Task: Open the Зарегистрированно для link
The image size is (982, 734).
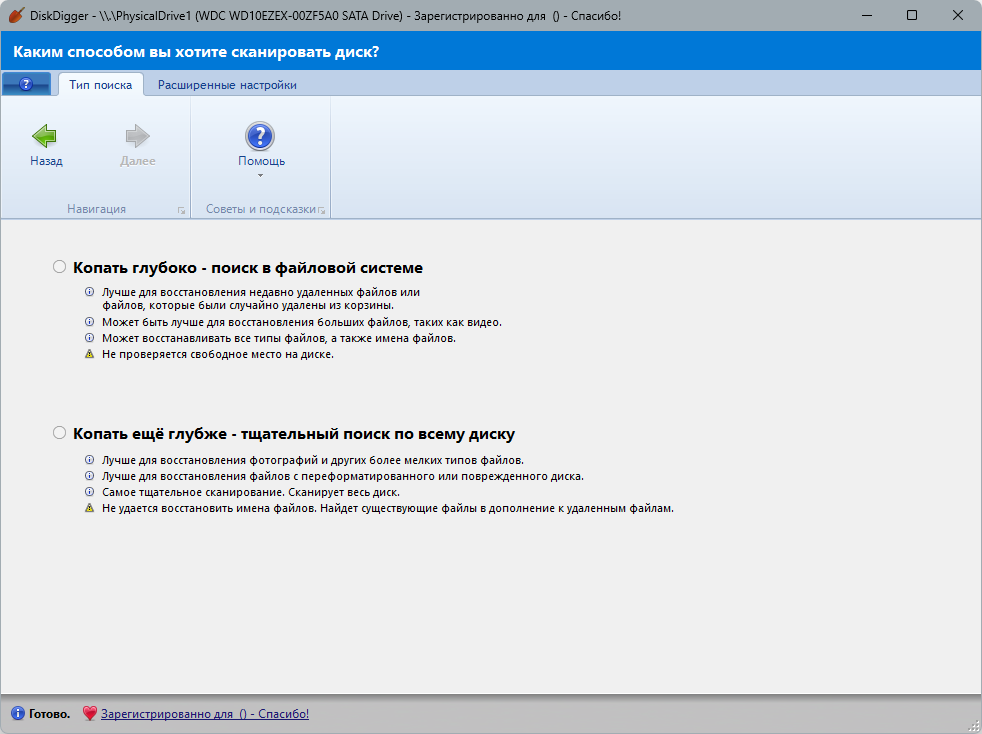Action: tap(205, 713)
